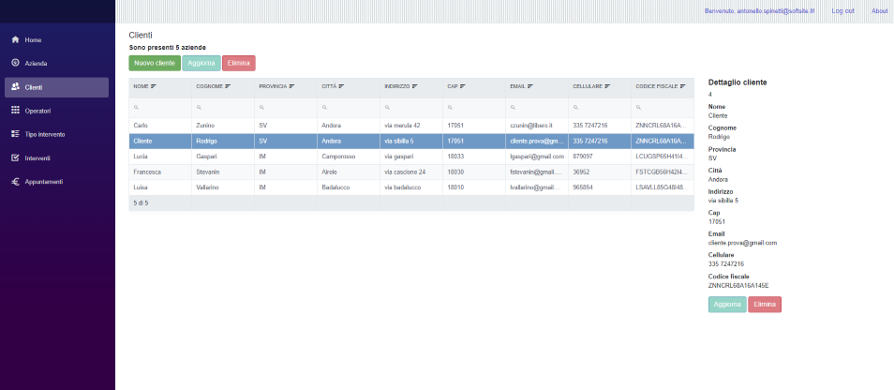This screenshot has width=894, height=390.
Task: Click the via cascione 24 address cell
Action: pos(411,172)
